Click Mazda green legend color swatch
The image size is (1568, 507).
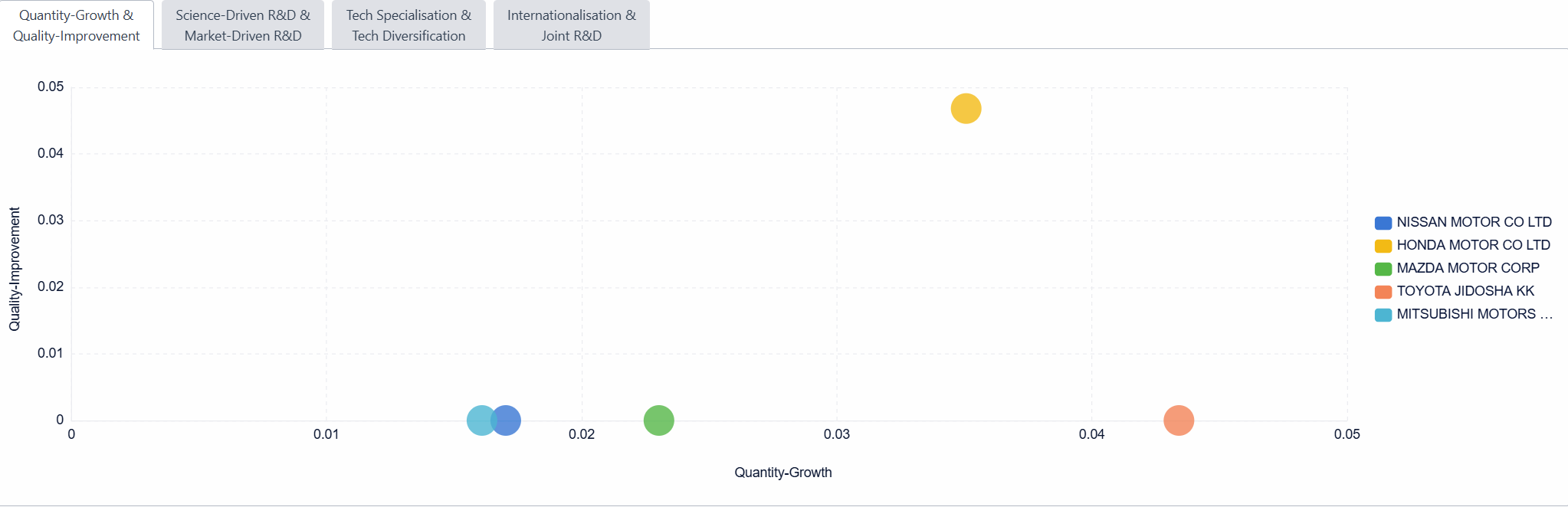click(x=1383, y=269)
